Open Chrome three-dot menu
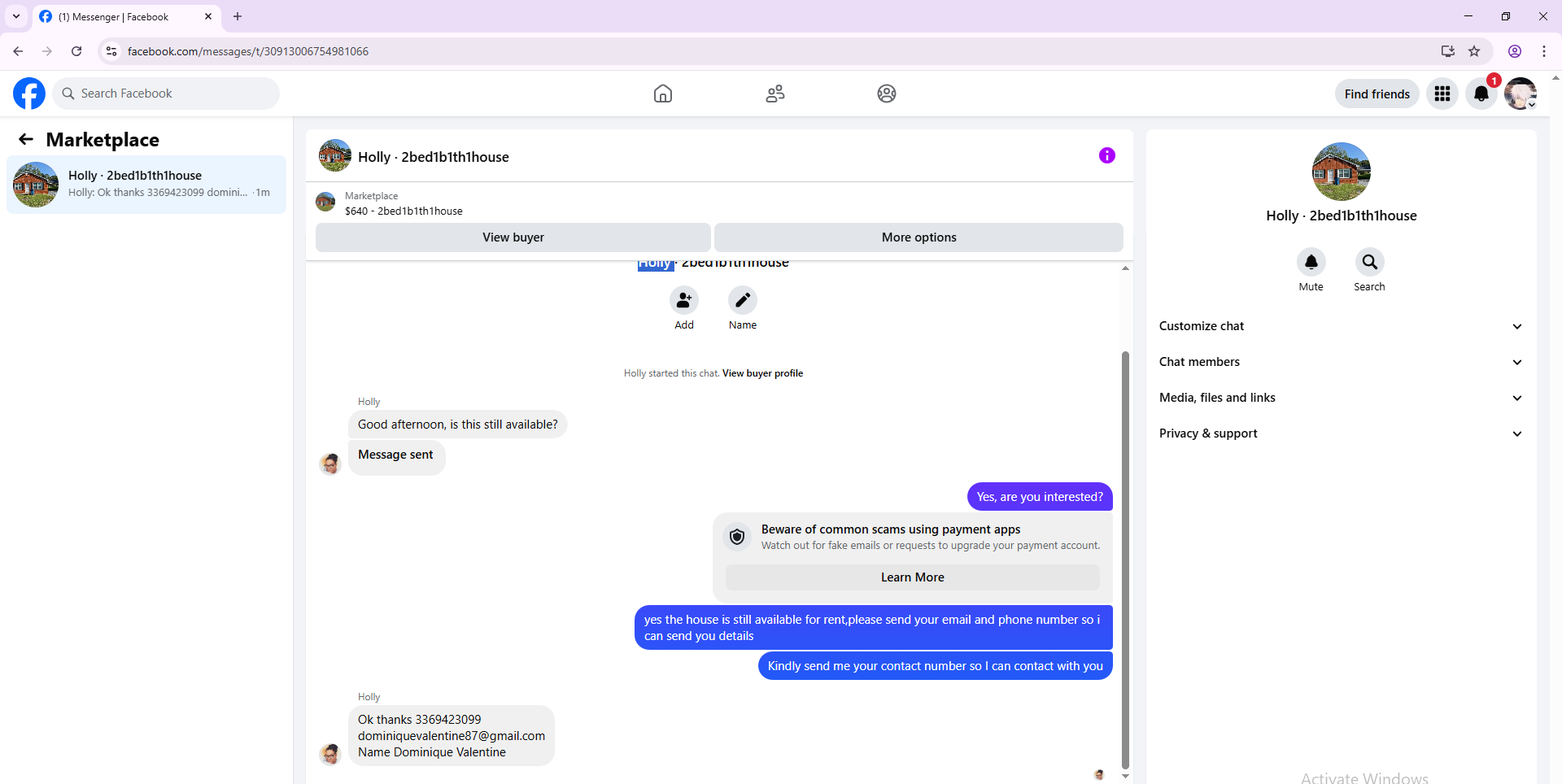The image size is (1562, 784). (1544, 51)
